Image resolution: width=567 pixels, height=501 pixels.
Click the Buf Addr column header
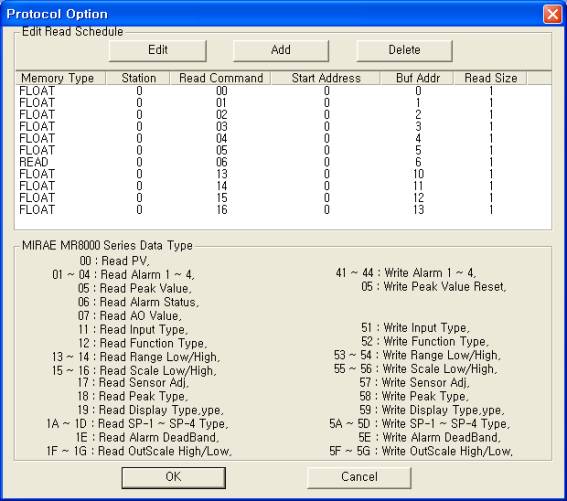[x=417, y=78]
